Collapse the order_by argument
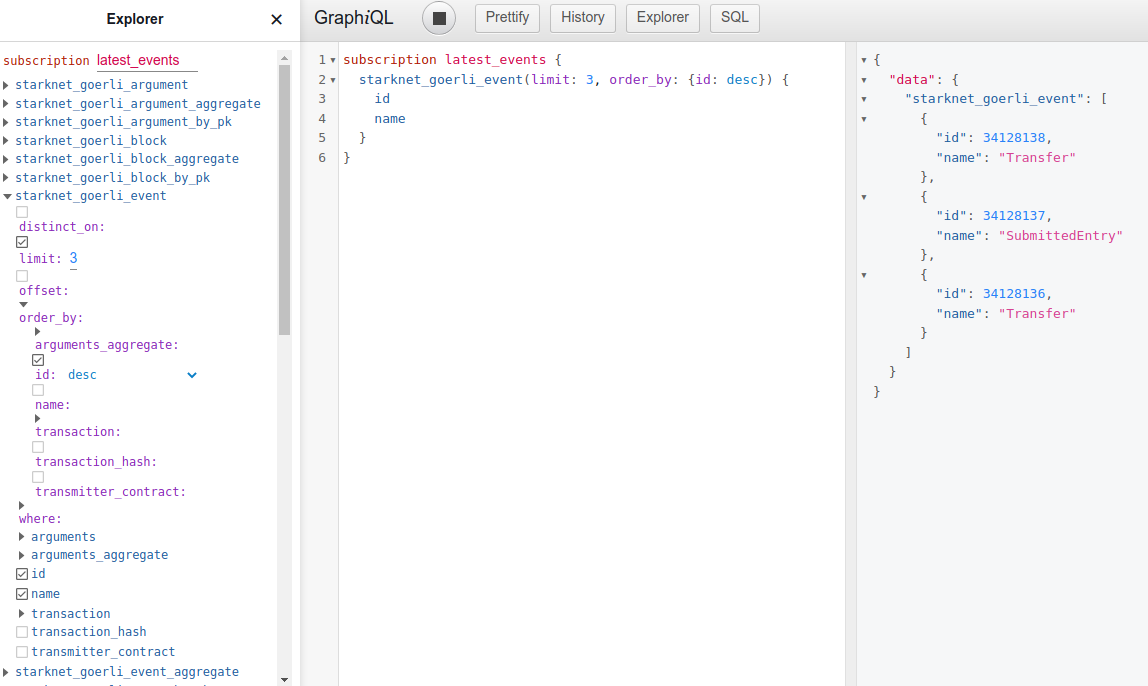The height and width of the screenshot is (686, 1148). (23, 305)
